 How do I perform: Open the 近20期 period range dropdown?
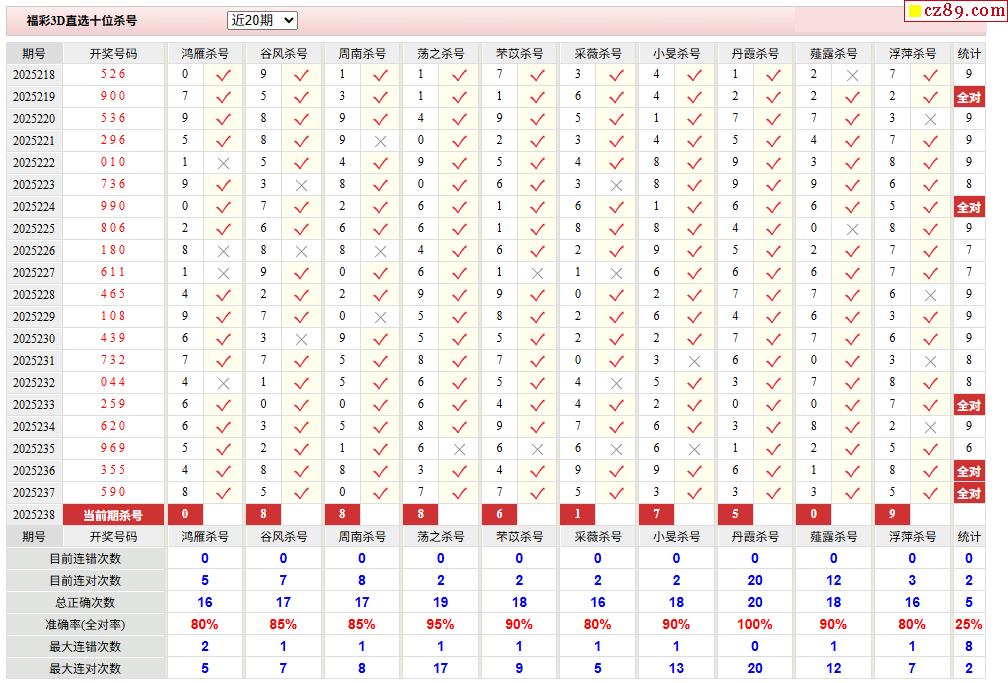pos(262,21)
